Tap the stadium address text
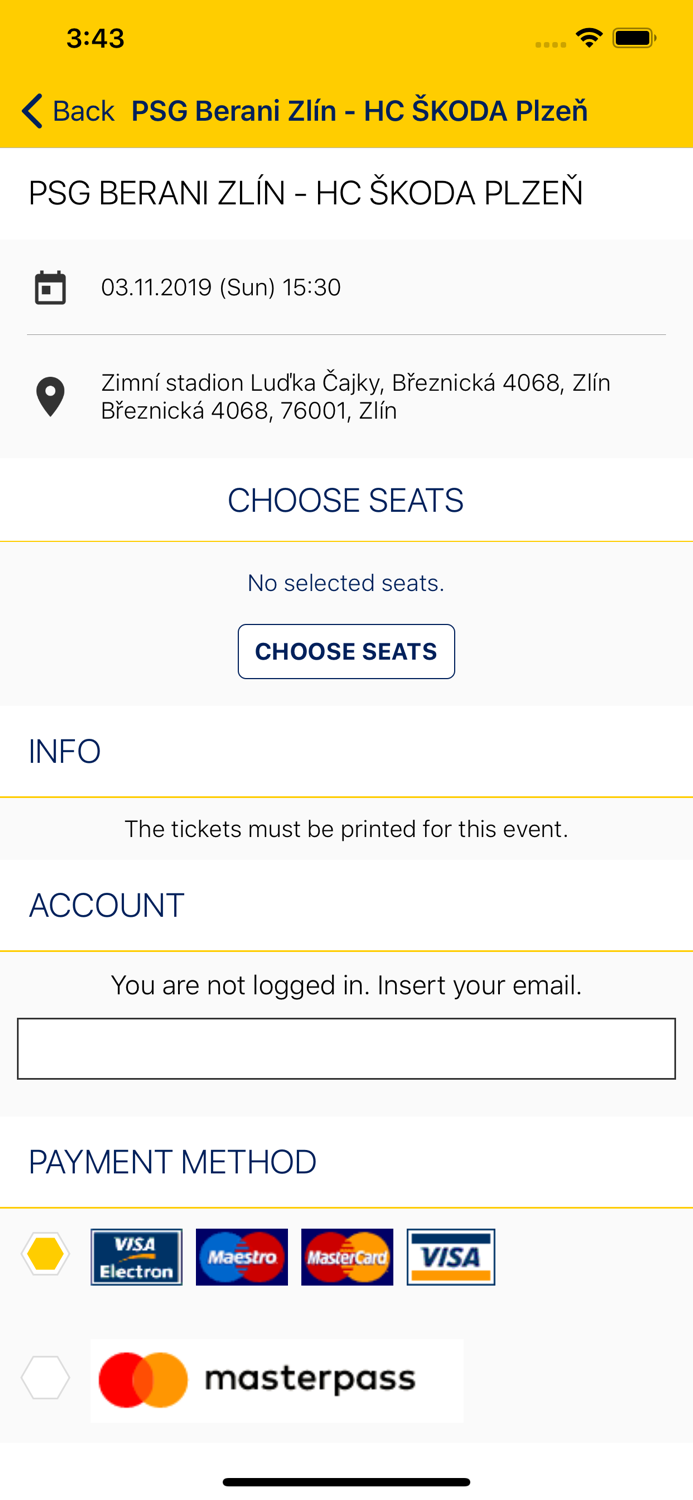Viewport: 693px width, 1500px height. [356, 397]
